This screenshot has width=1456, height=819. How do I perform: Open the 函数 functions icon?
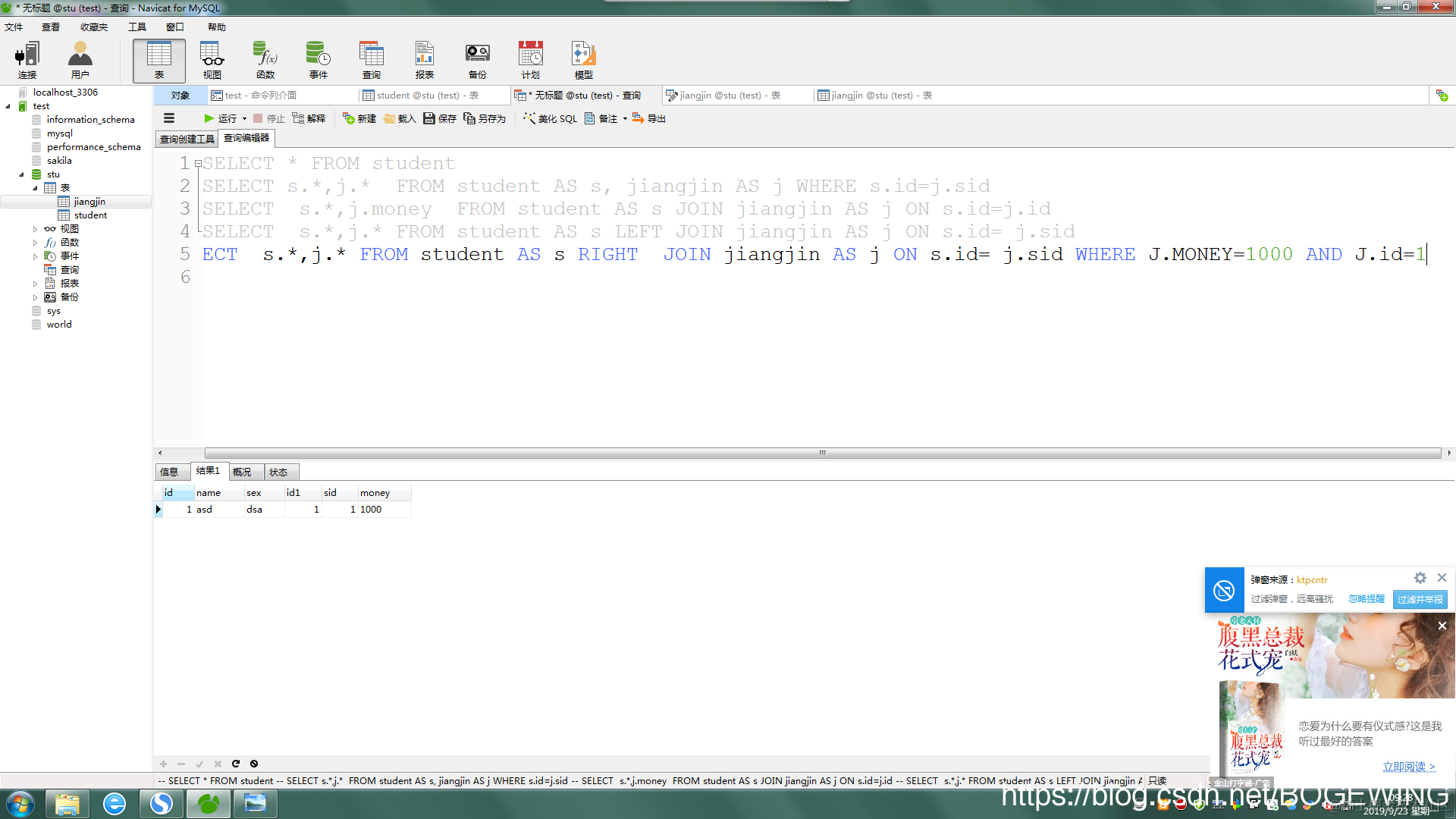coord(265,61)
